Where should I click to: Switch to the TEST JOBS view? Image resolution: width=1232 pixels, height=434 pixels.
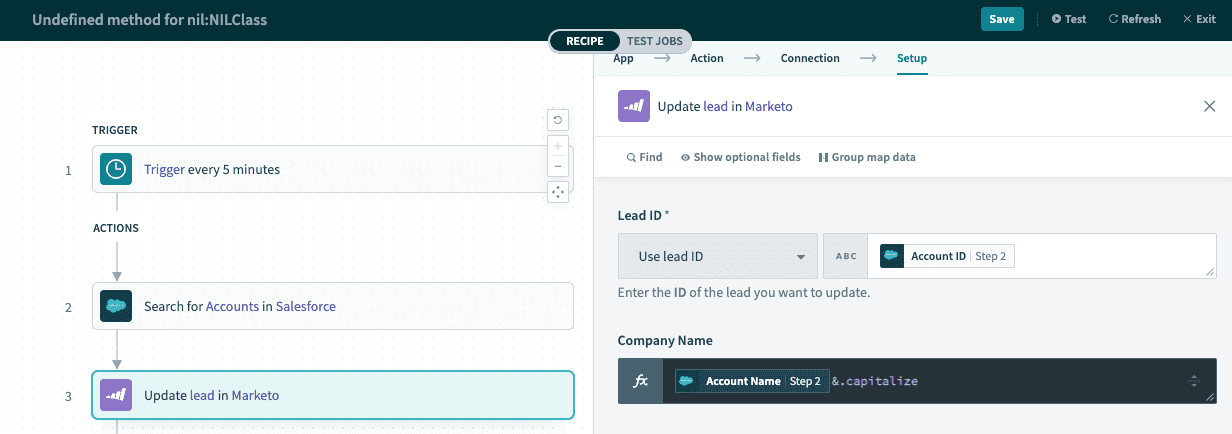click(x=654, y=41)
